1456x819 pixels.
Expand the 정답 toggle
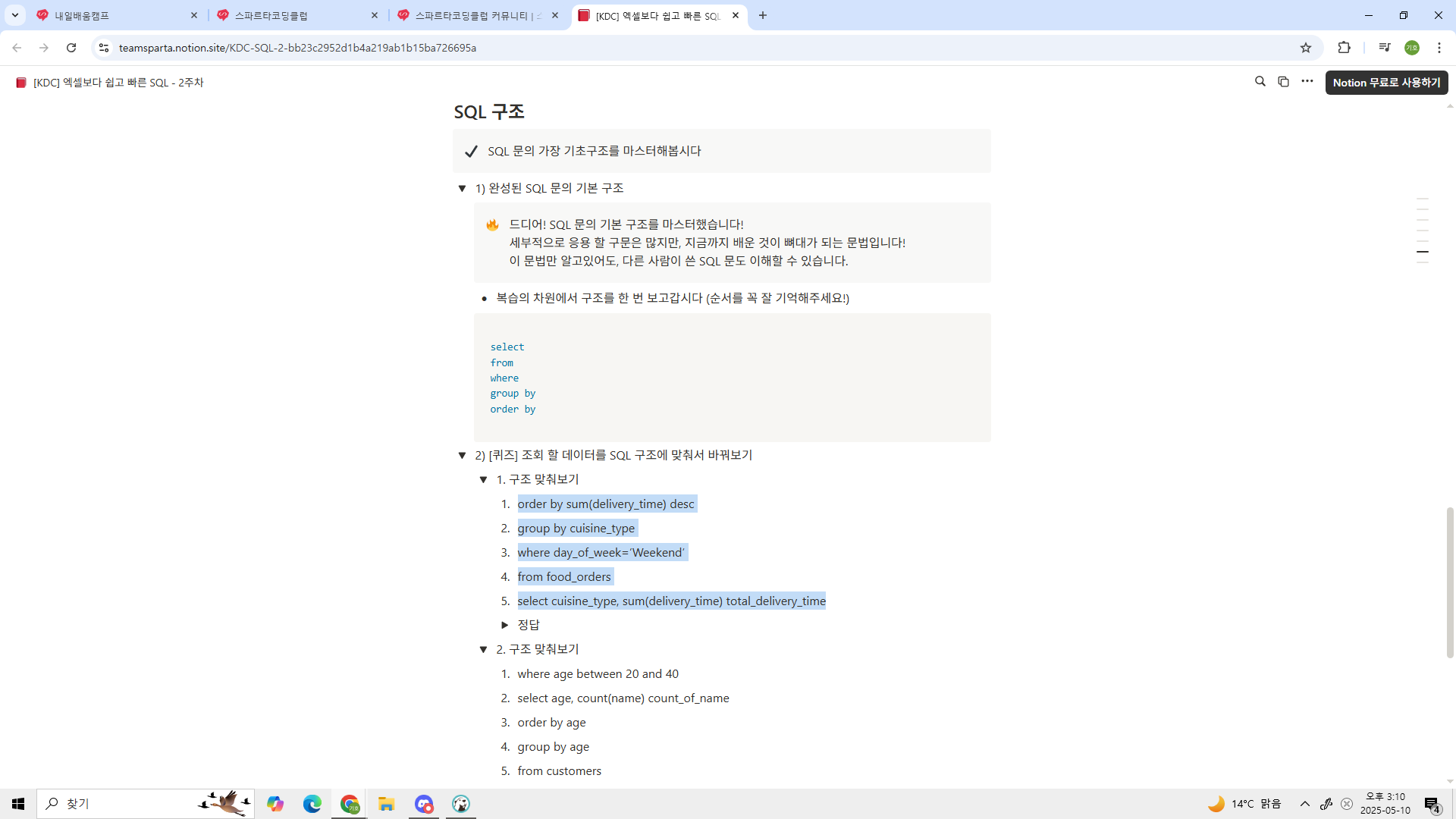[x=504, y=625]
